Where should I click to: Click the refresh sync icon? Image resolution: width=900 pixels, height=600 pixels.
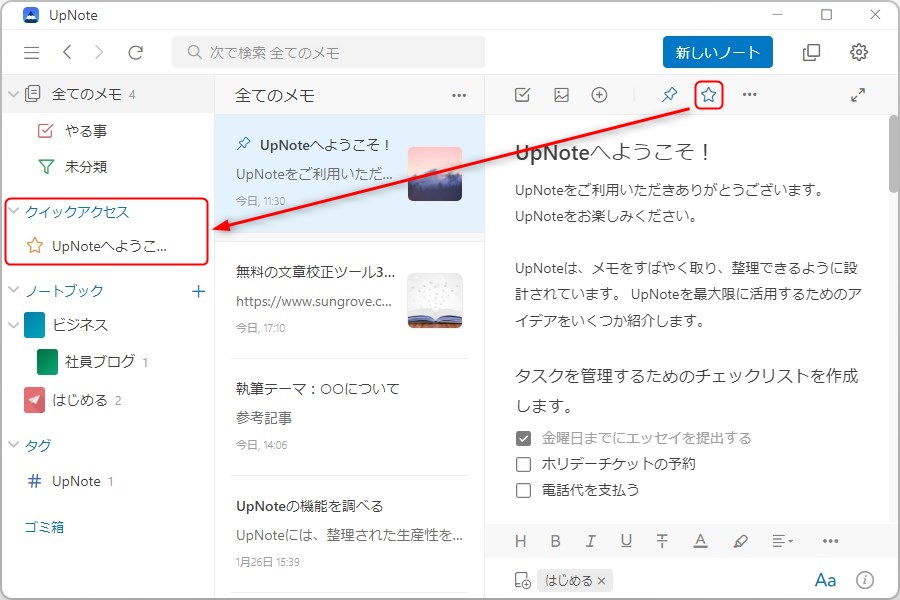tap(135, 53)
